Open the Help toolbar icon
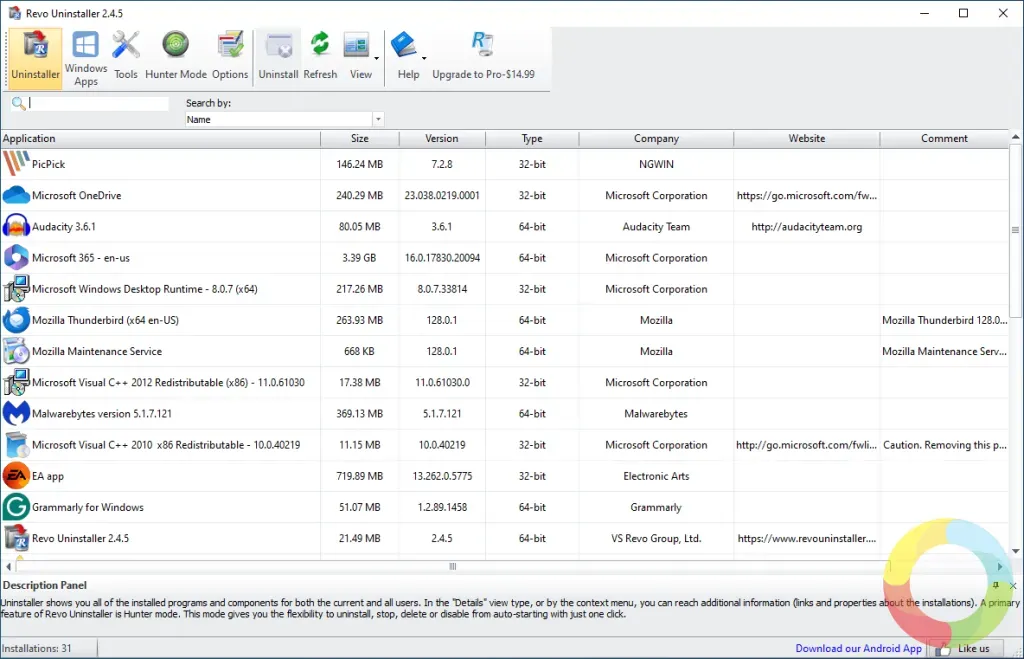The height and width of the screenshot is (659, 1024). tap(407, 58)
